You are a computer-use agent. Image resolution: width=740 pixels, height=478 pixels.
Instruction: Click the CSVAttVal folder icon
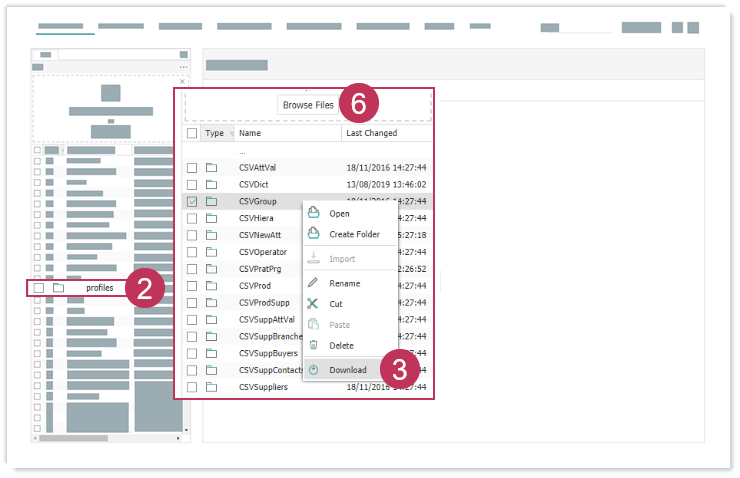coord(212,168)
